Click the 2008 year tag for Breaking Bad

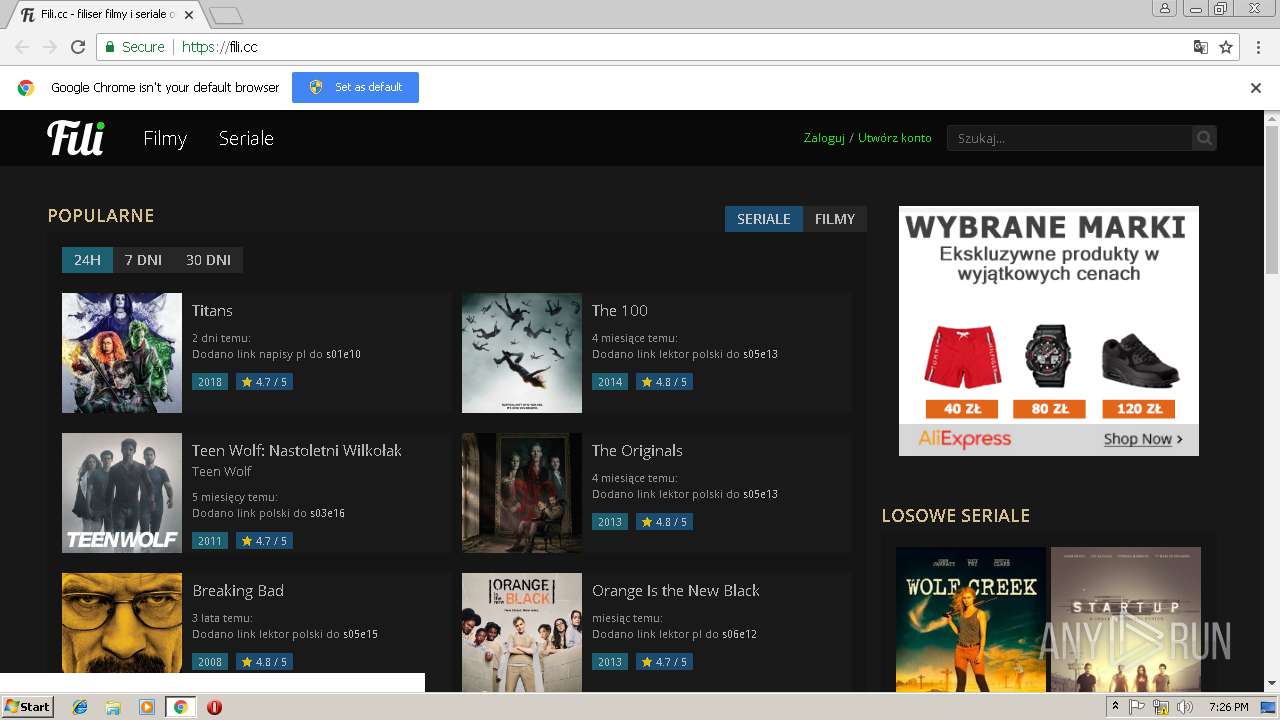(210, 662)
